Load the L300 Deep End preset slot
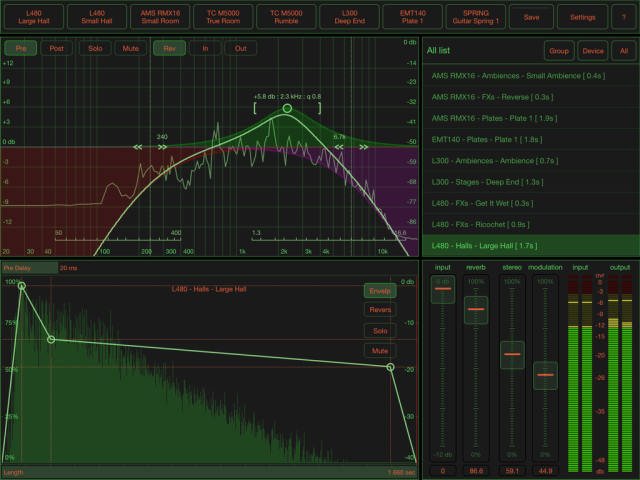Image resolution: width=640 pixels, height=480 pixels. point(349,17)
